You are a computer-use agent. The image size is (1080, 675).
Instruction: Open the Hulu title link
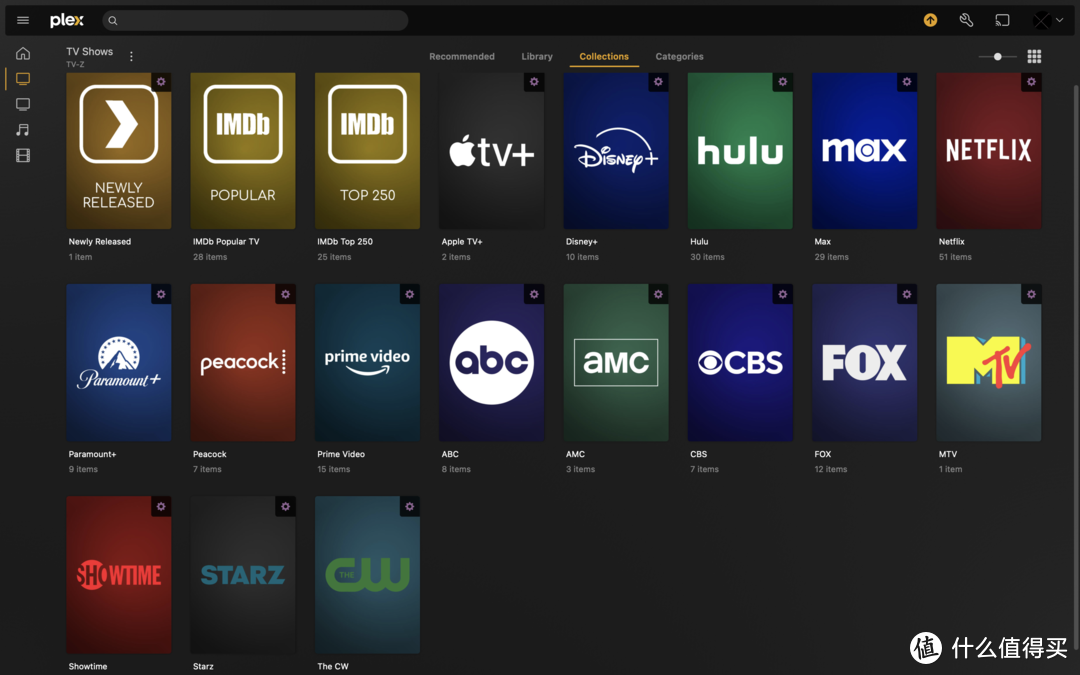pyautogui.click(x=699, y=242)
